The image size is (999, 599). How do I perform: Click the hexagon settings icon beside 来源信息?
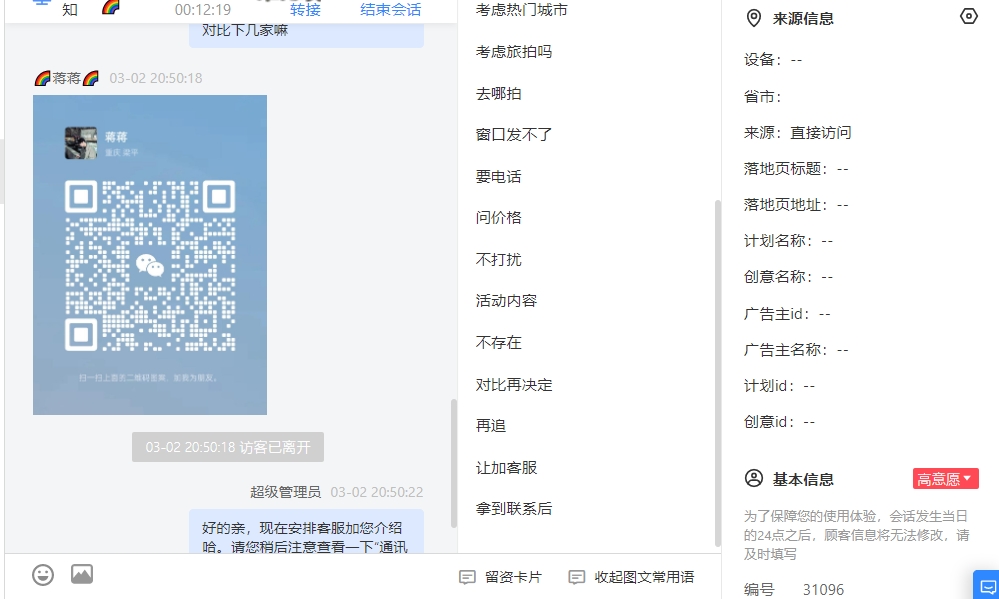pos(968,17)
